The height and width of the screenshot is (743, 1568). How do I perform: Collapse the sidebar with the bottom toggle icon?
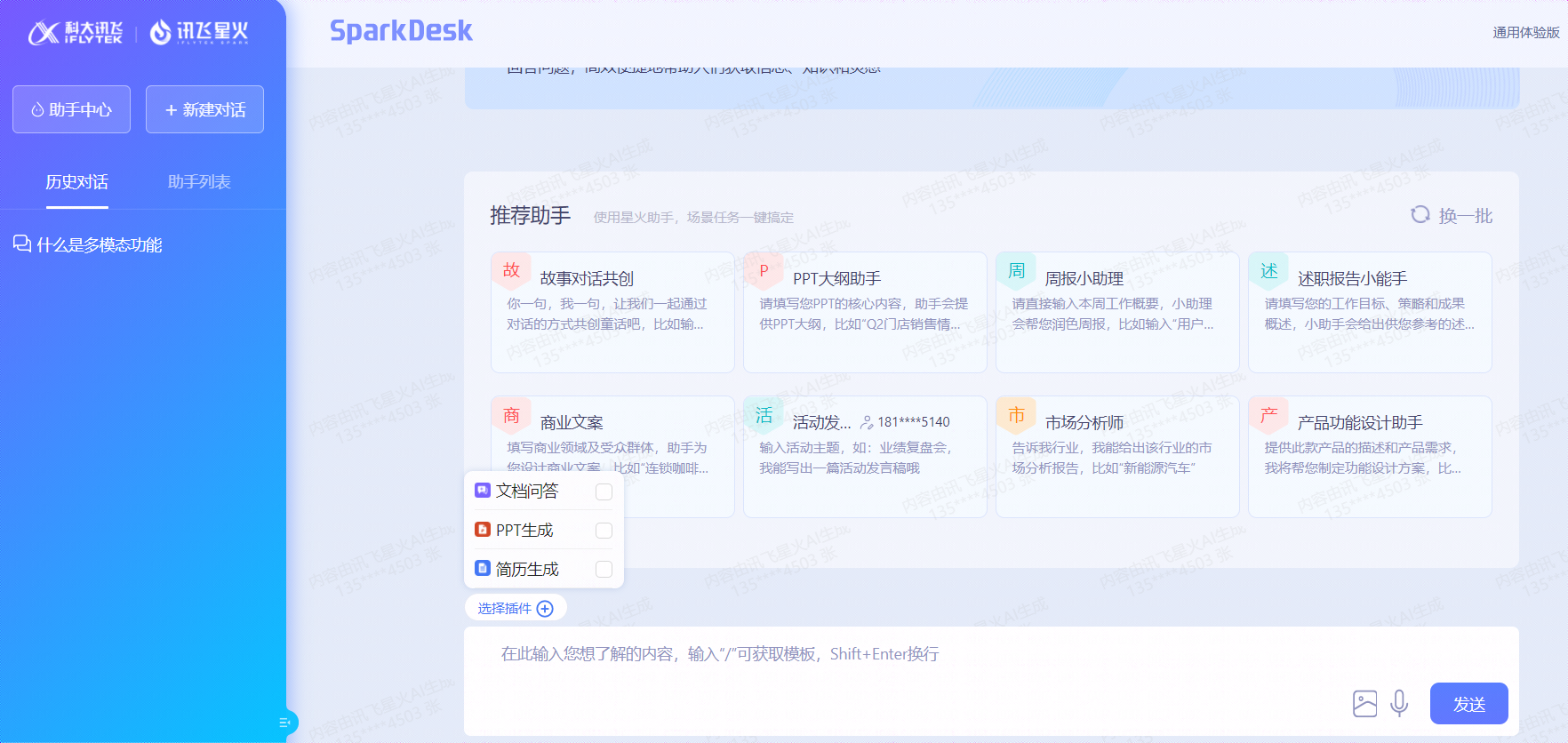point(284,723)
